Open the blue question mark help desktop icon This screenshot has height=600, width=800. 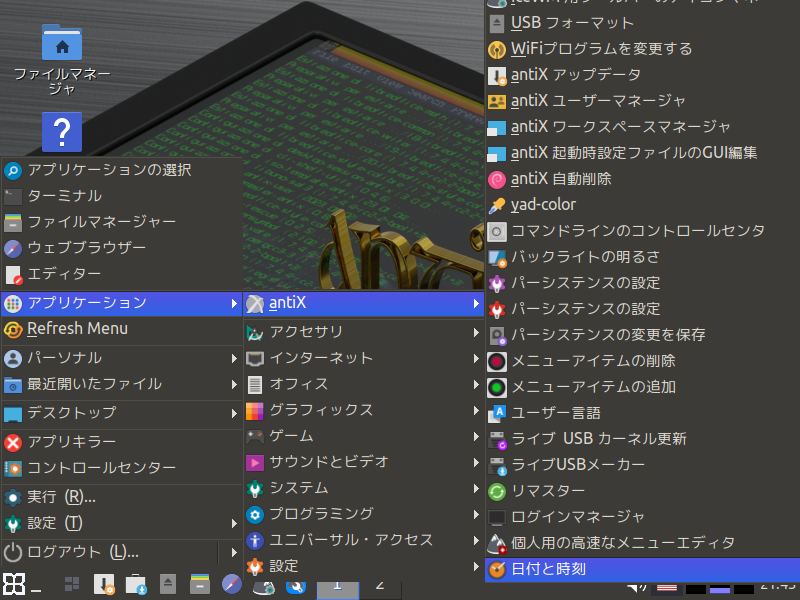point(62,132)
